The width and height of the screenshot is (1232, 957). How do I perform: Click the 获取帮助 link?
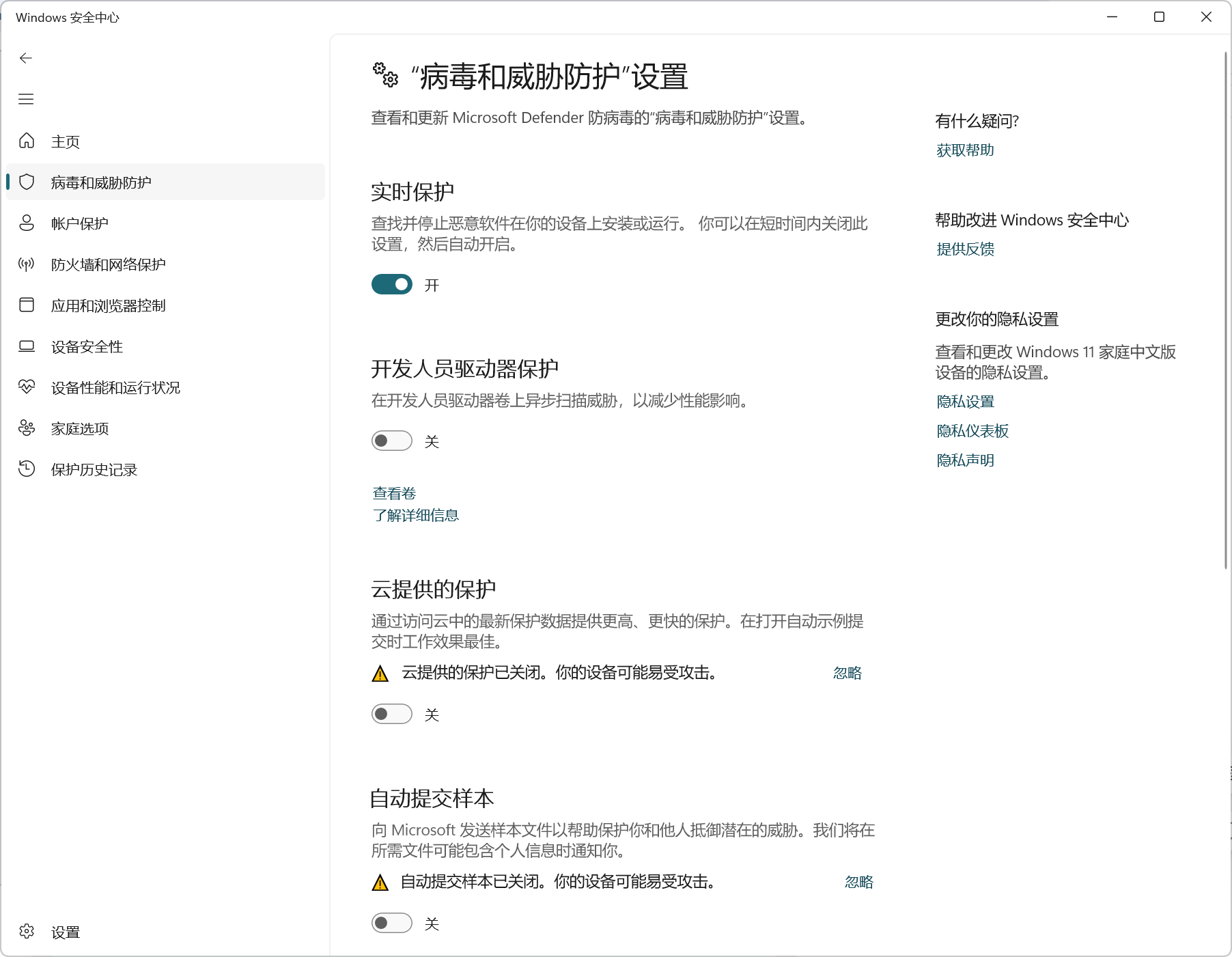coord(965,150)
